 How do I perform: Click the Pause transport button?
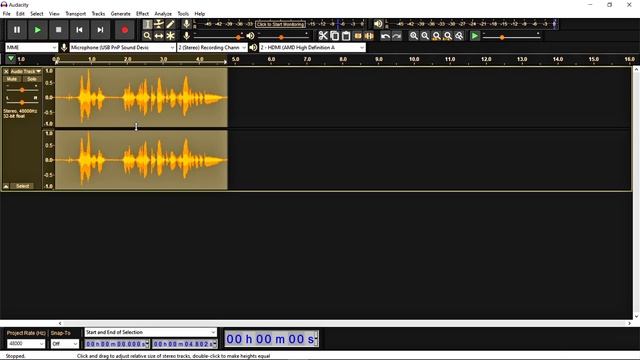coord(17,30)
